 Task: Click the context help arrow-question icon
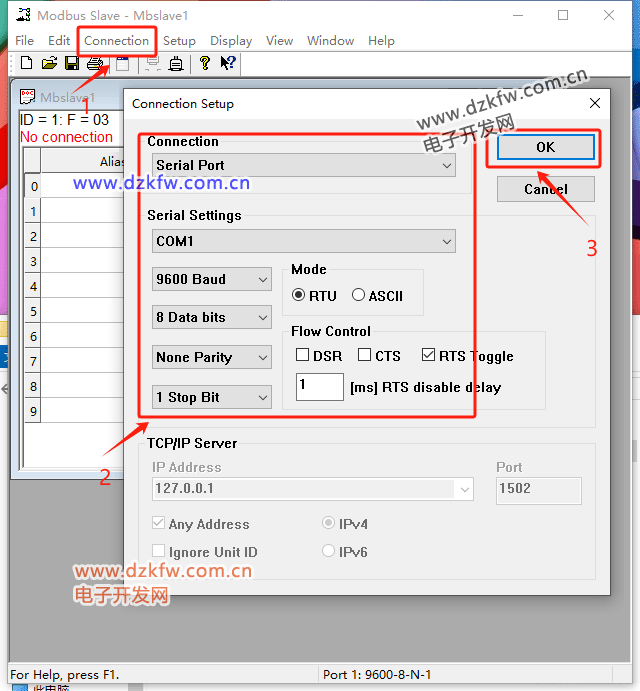tap(228, 64)
